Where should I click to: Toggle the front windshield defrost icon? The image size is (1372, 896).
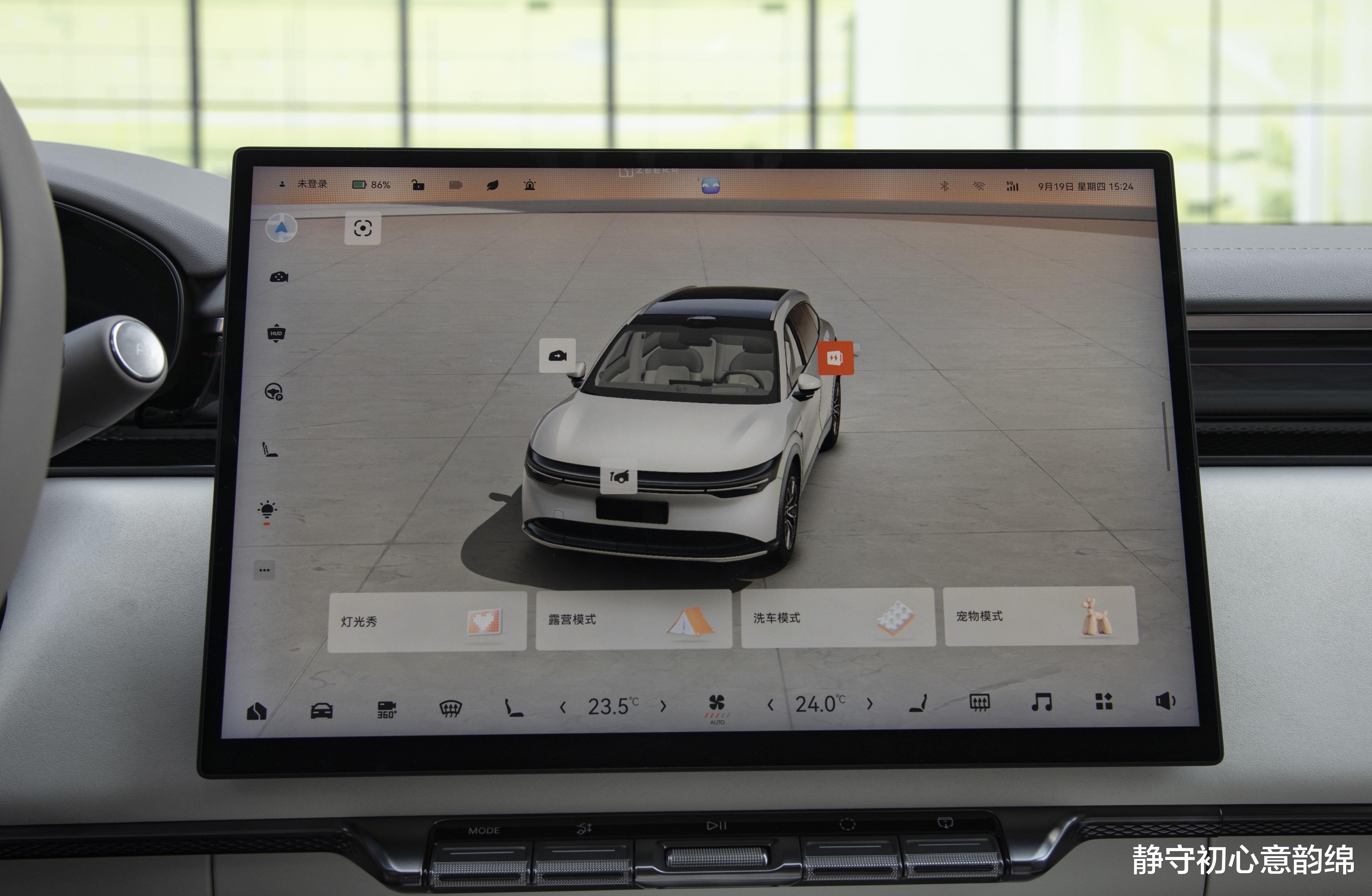450,709
